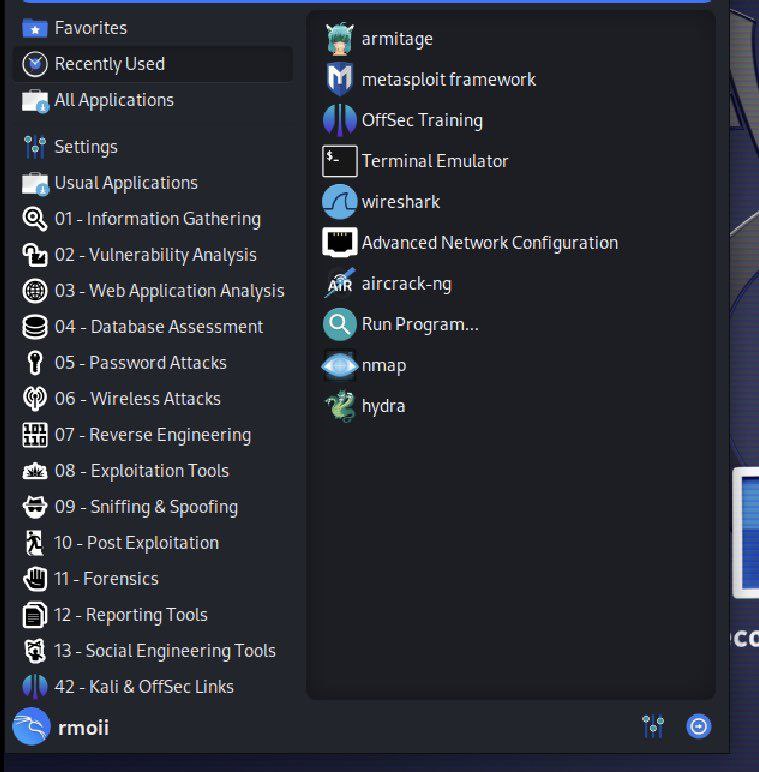This screenshot has width=759, height=772.
Task: Click the Reporting Tools document icon
Action: click(35, 615)
